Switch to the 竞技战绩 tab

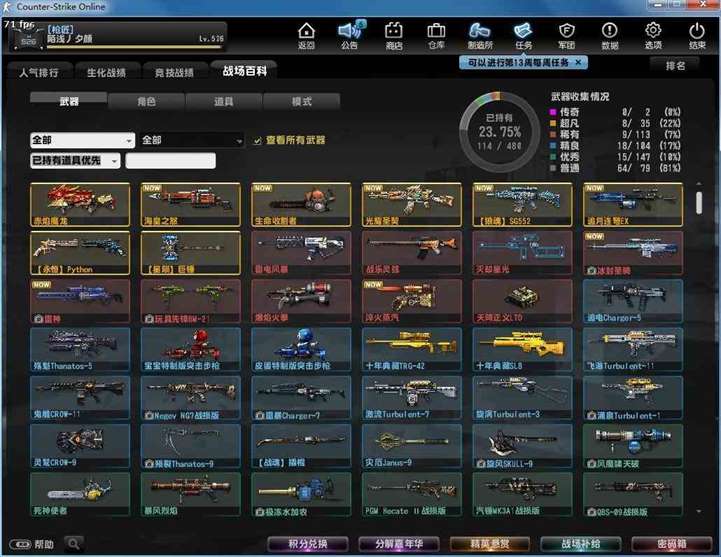click(x=174, y=72)
